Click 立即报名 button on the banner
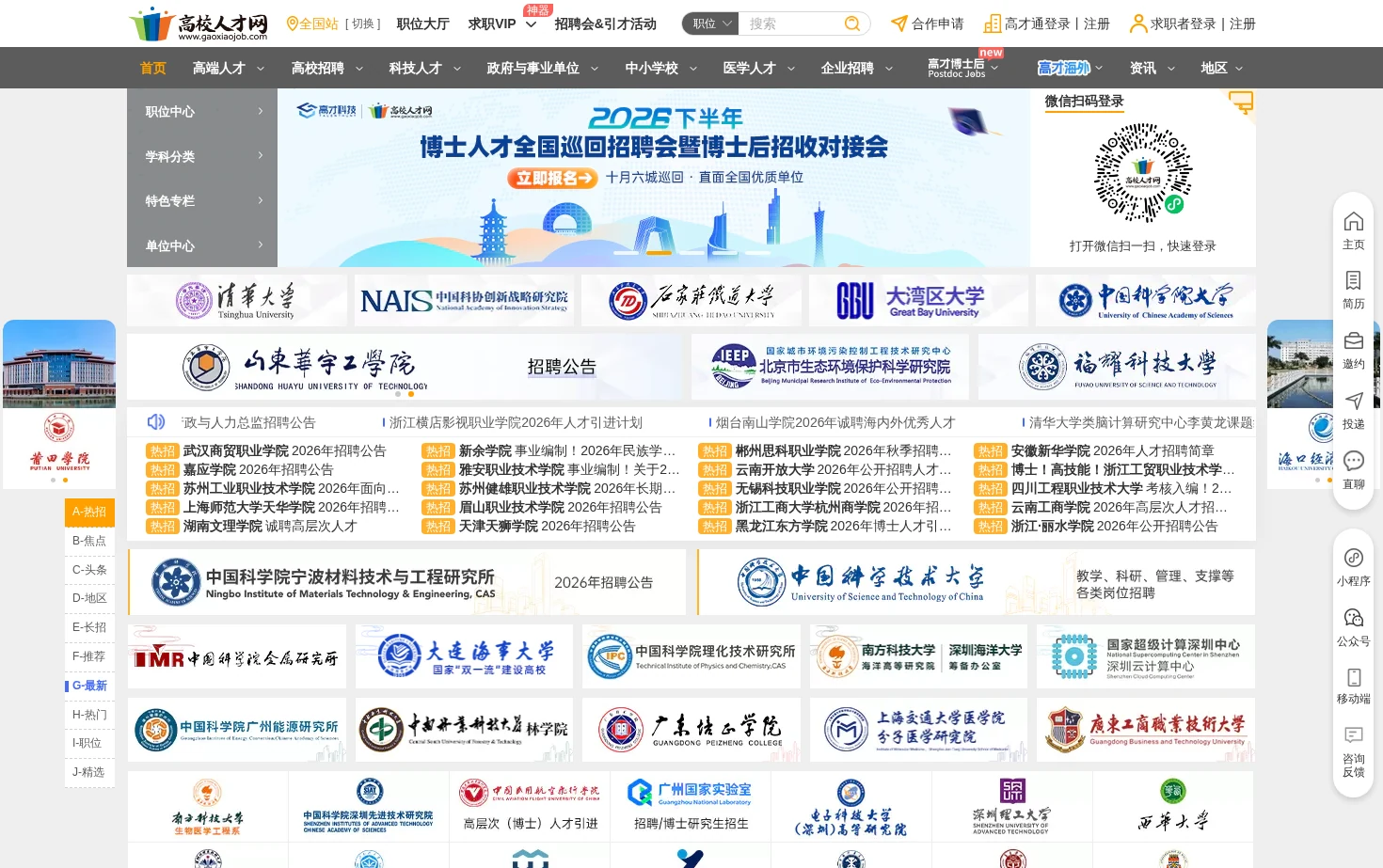 tap(553, 177)
